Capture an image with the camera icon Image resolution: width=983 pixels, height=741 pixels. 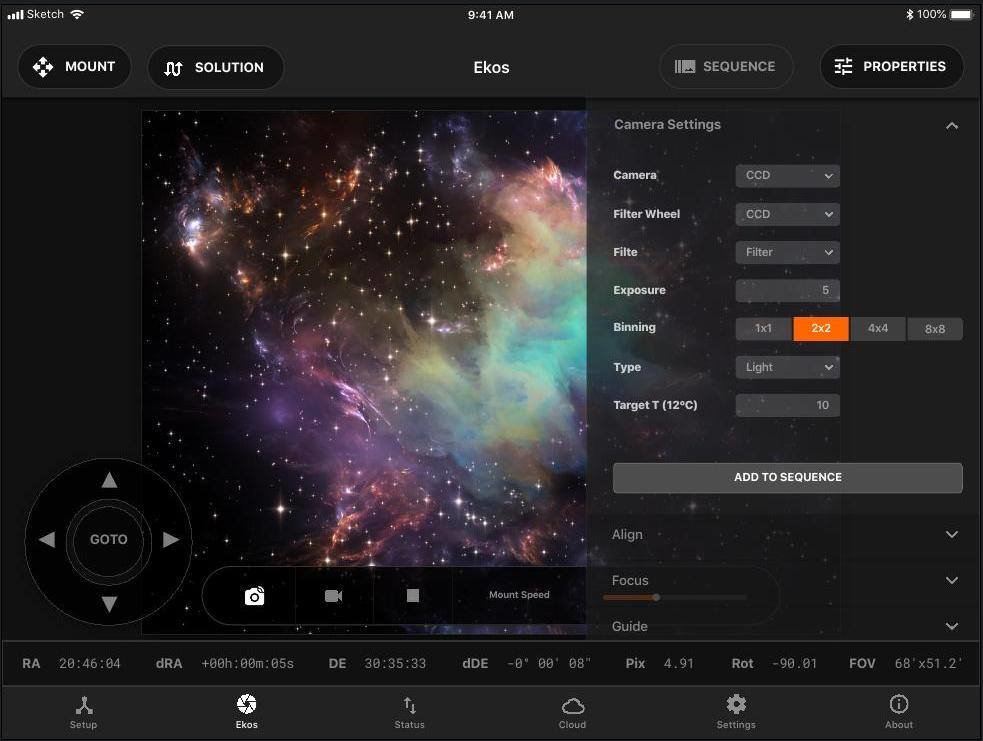pyautogui.click(x=255, y=596)
